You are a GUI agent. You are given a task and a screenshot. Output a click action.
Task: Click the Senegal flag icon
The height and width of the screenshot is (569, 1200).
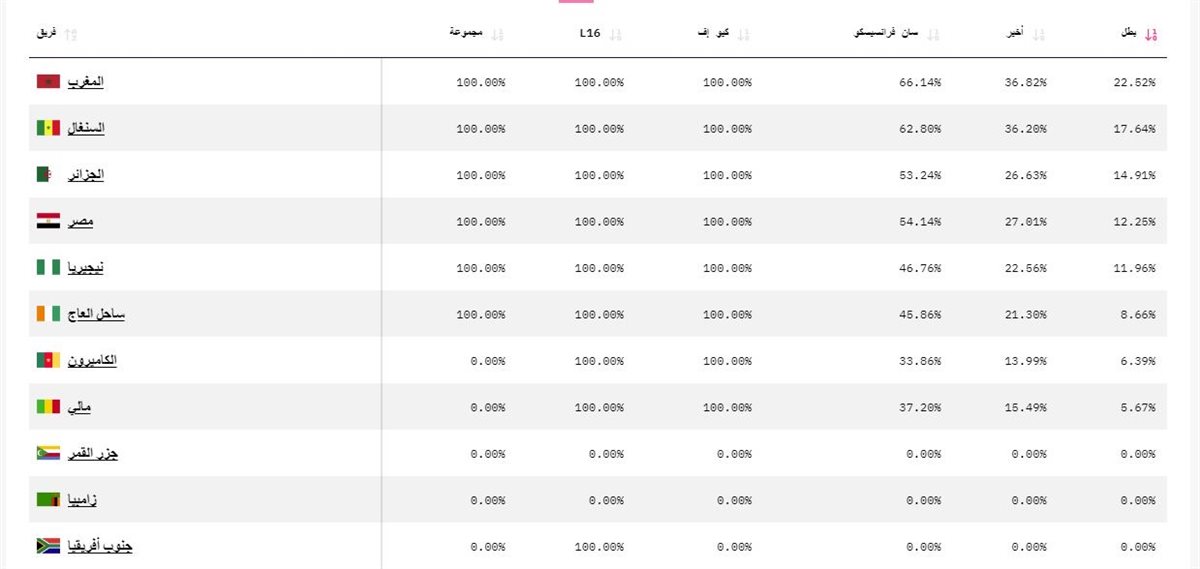click(48, 128)
